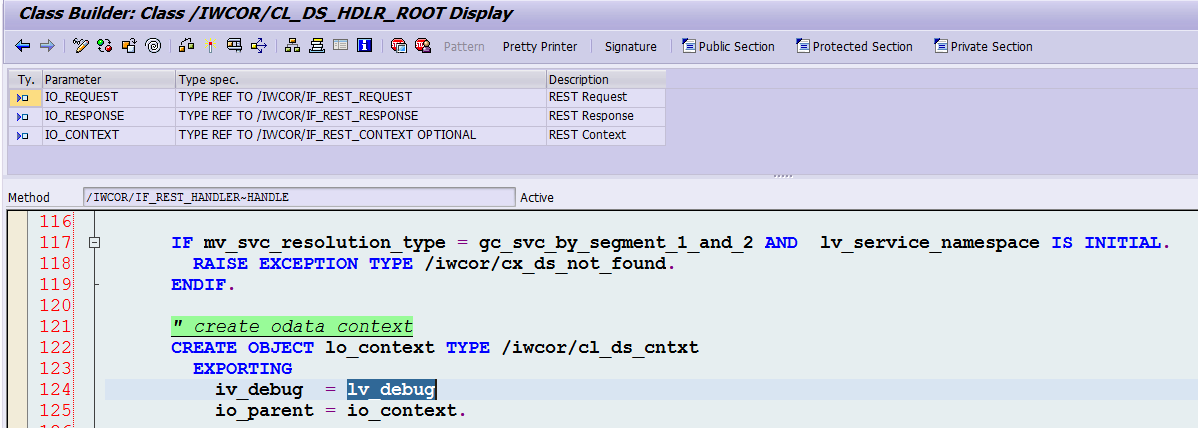Open the method Signature
The width and height of the screenshot is (1198, 428).
pyautogui.click(x=630, y=47)
